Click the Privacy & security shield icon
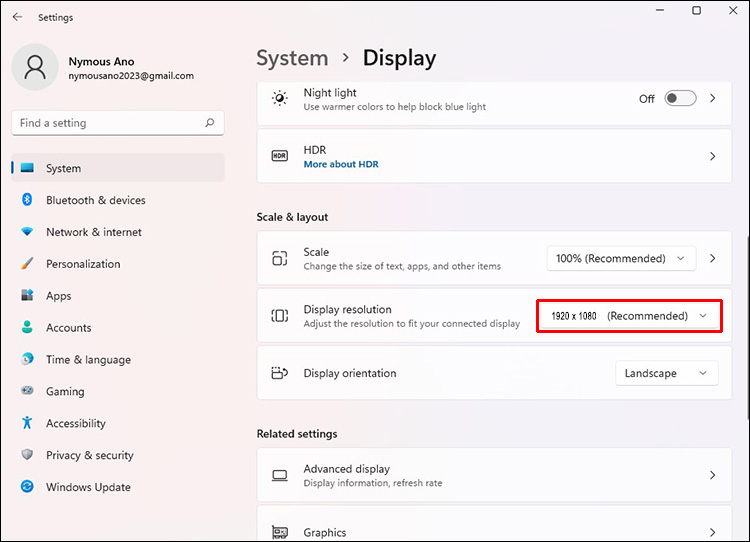Screen dimensions: 750x542 coord(27,455)
